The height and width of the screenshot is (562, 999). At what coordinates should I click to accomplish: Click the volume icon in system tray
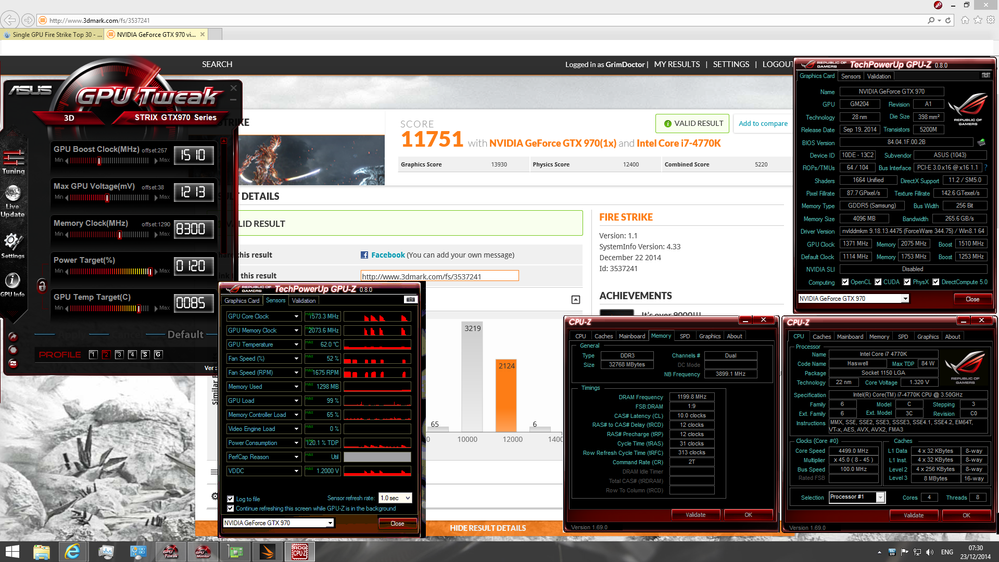(x=930, y=552)
